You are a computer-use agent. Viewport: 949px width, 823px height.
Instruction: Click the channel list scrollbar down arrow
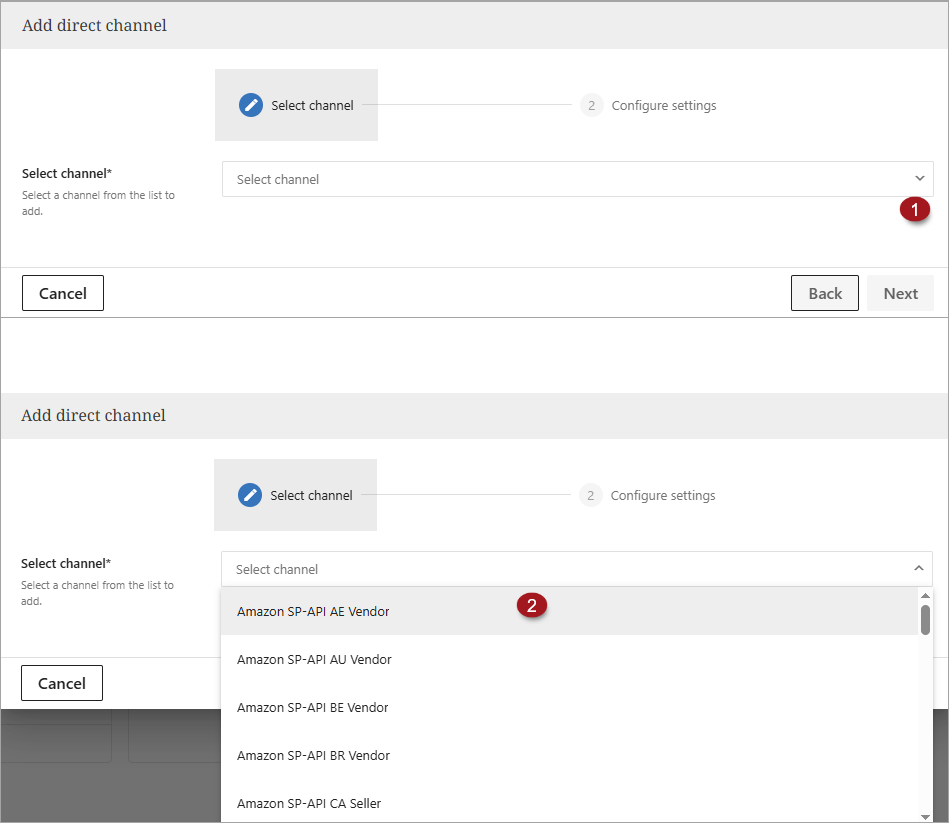[x=925, y=815]
